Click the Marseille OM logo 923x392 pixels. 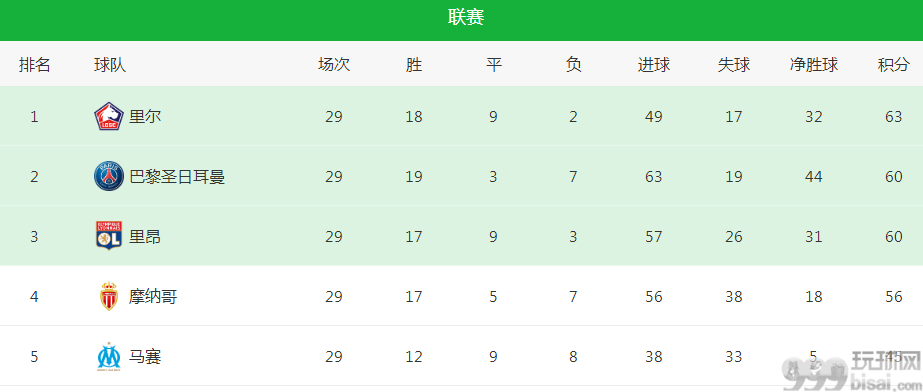coord(109,357)
